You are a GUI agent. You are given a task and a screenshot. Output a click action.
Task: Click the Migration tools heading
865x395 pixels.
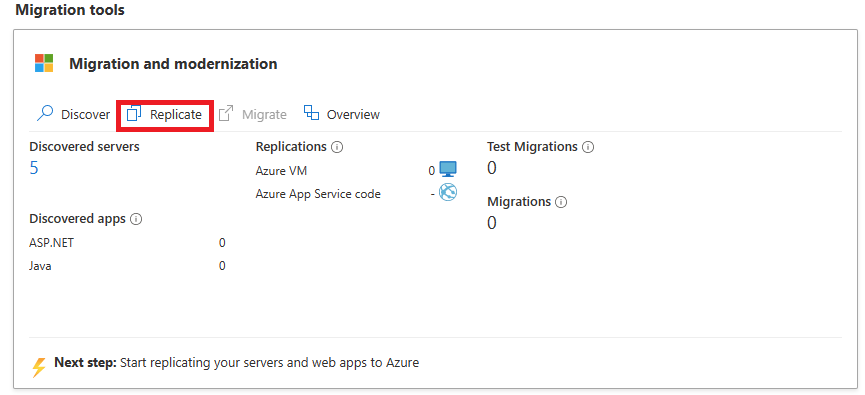[70, 10]
